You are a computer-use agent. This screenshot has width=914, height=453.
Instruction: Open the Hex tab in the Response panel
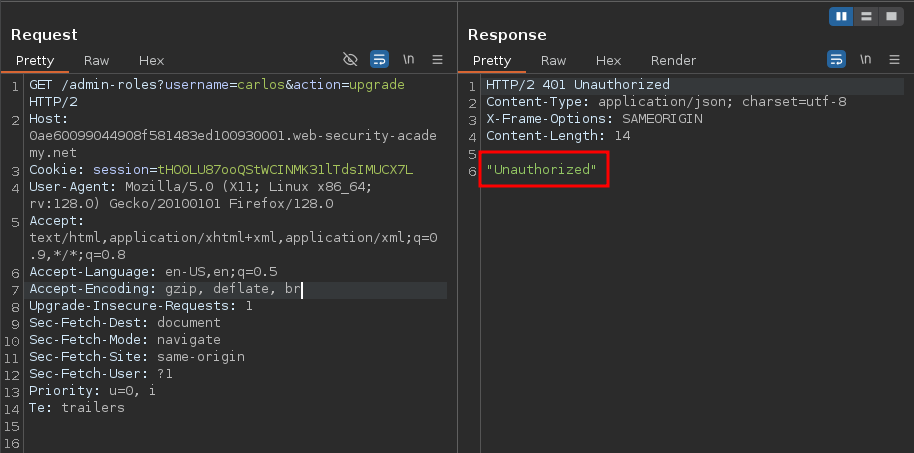[x=608, y=60]
